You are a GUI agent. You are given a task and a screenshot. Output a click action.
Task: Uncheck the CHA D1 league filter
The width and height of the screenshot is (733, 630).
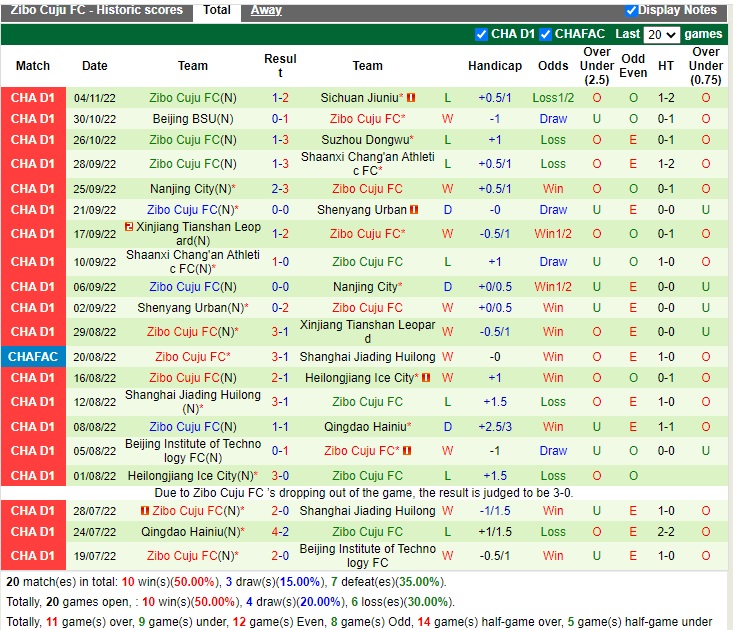click(482, 34)
